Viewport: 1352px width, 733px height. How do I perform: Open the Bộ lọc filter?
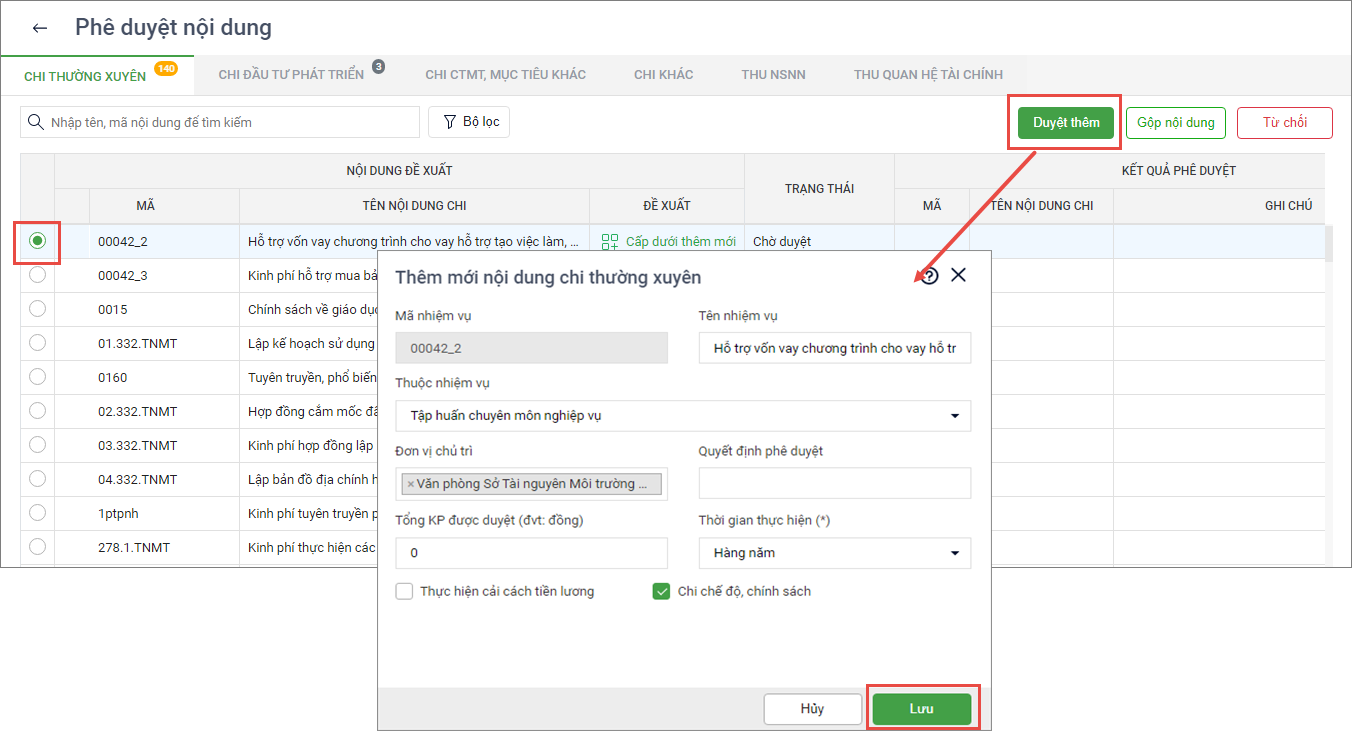[469, 122]
